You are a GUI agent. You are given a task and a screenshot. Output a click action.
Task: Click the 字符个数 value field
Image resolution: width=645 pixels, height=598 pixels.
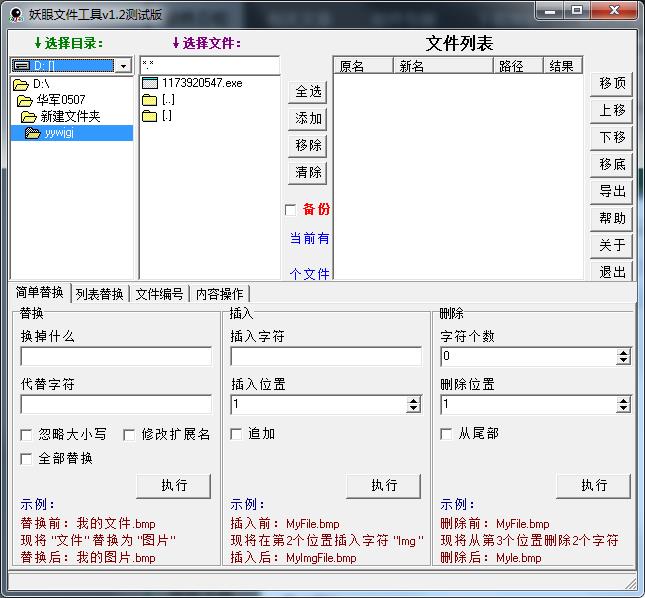click(529, 357)
